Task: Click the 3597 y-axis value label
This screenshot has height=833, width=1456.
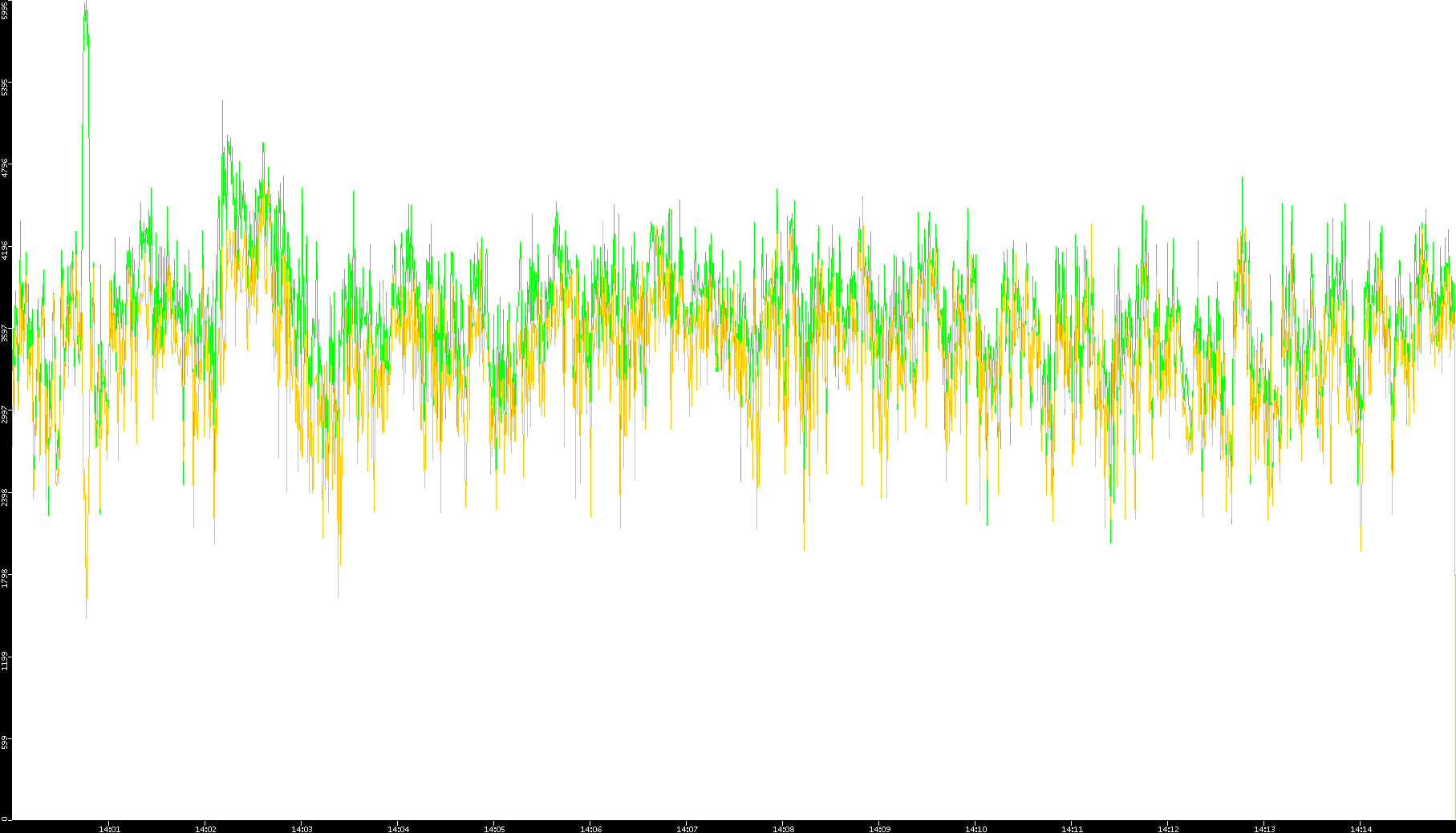Action: click(5, 332)
